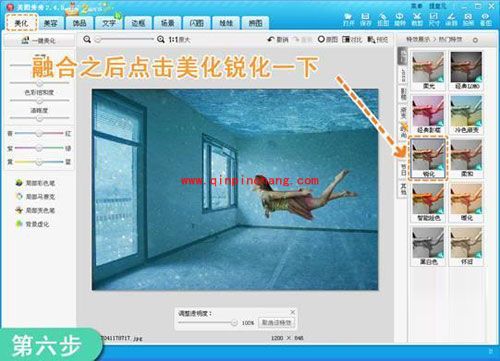Select the 背景虚化 background blur tool
This screenshot has width=500, height=361.
pos(32,224)
